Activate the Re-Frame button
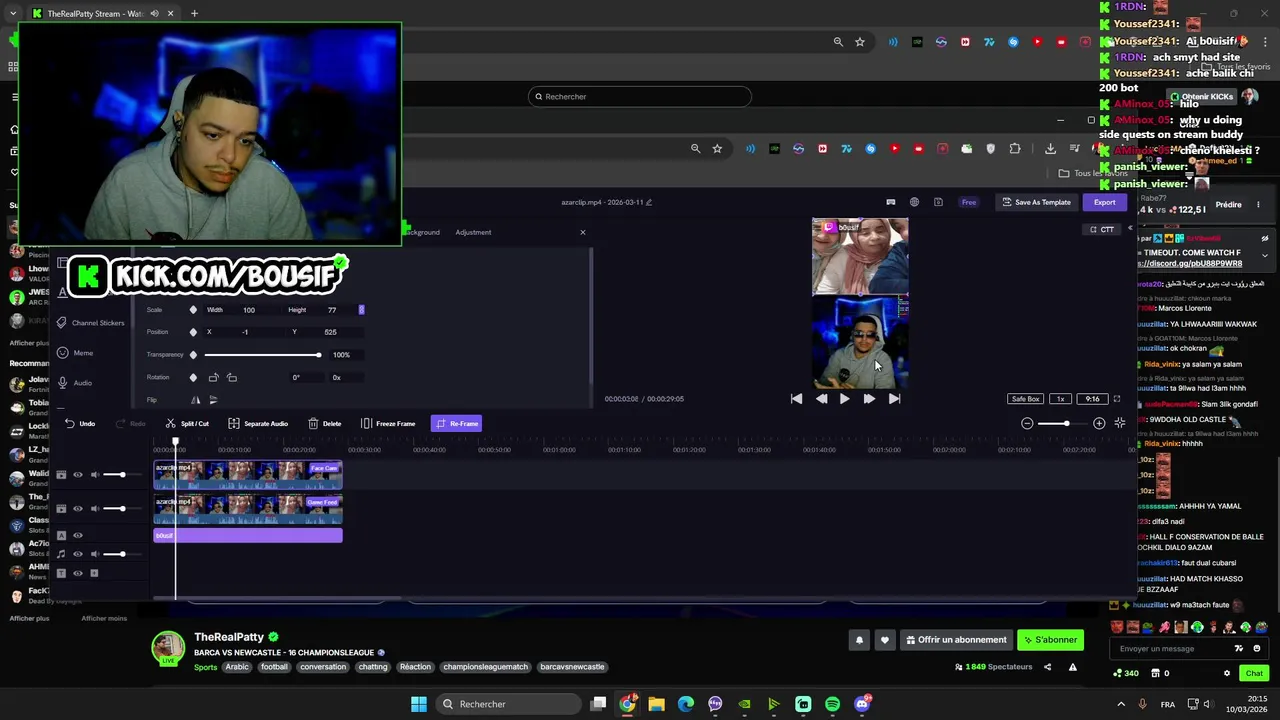This screenshot has width=1280, height=720. [457, 424]
